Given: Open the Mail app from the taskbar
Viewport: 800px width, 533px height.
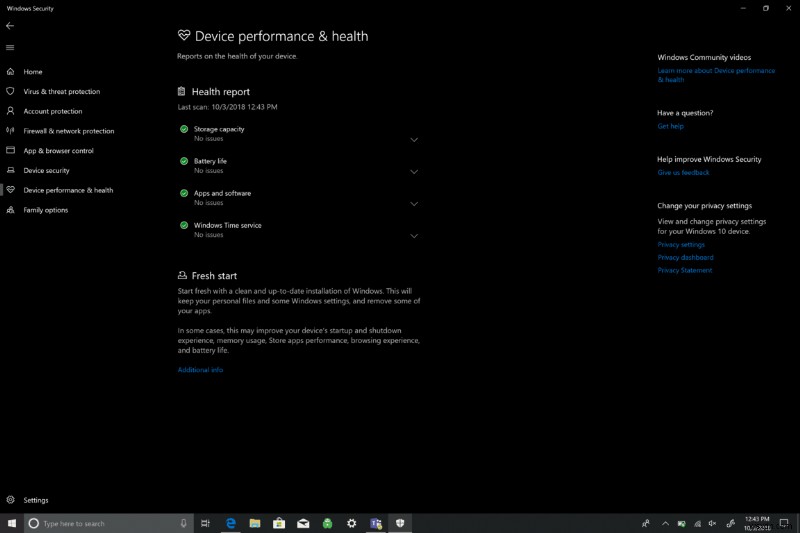Looking at the screenshot, I should tap(303, 523).
